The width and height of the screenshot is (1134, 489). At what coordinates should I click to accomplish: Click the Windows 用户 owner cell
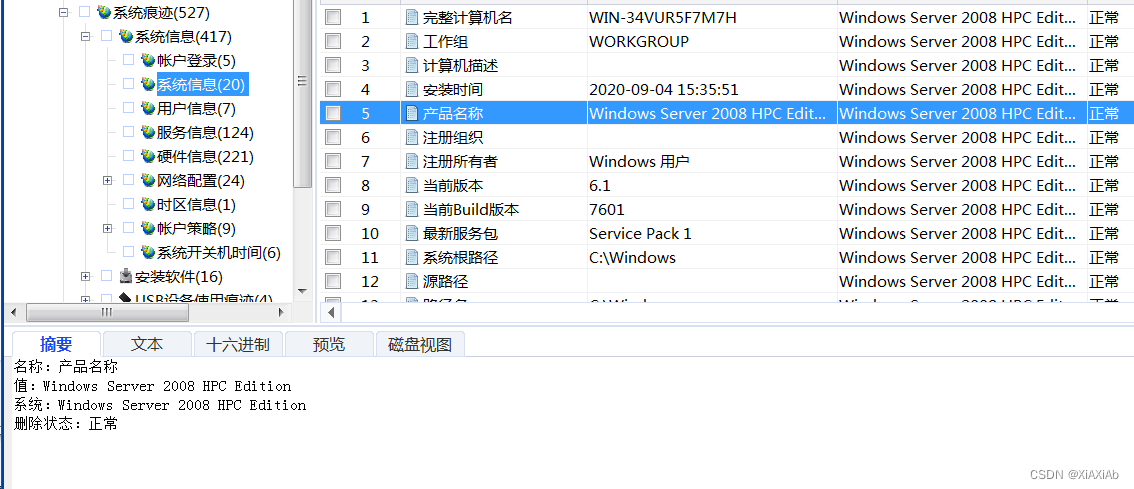click(712, 161)
